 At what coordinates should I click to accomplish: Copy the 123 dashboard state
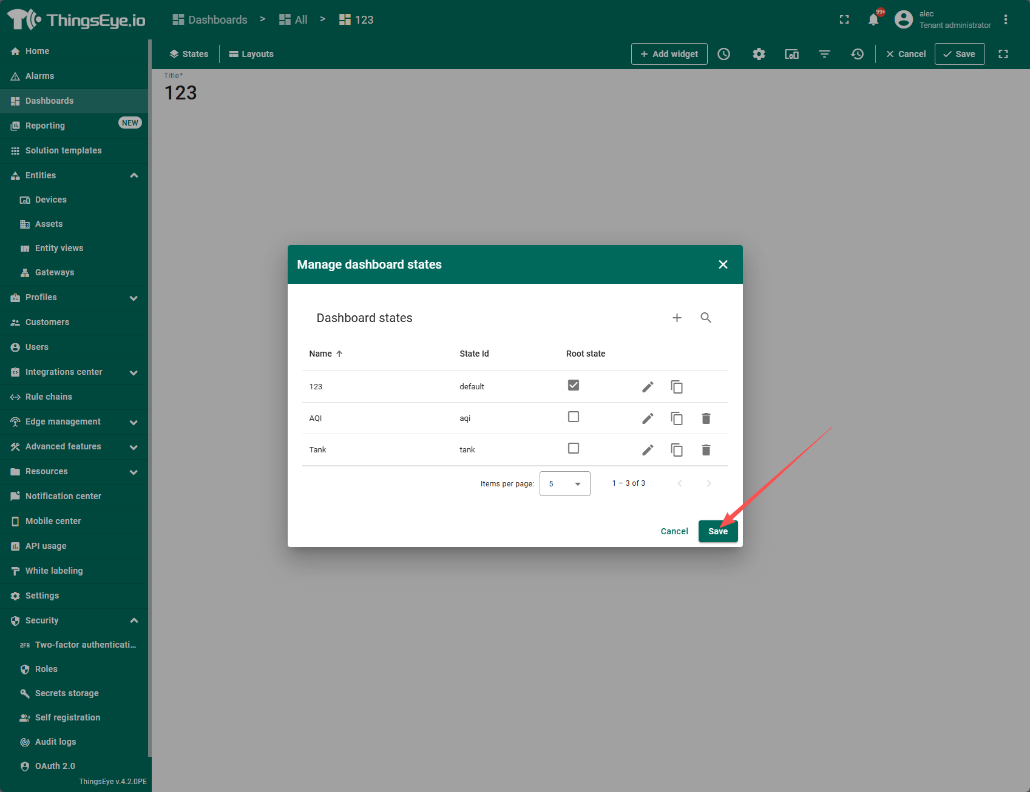point(677,387)
